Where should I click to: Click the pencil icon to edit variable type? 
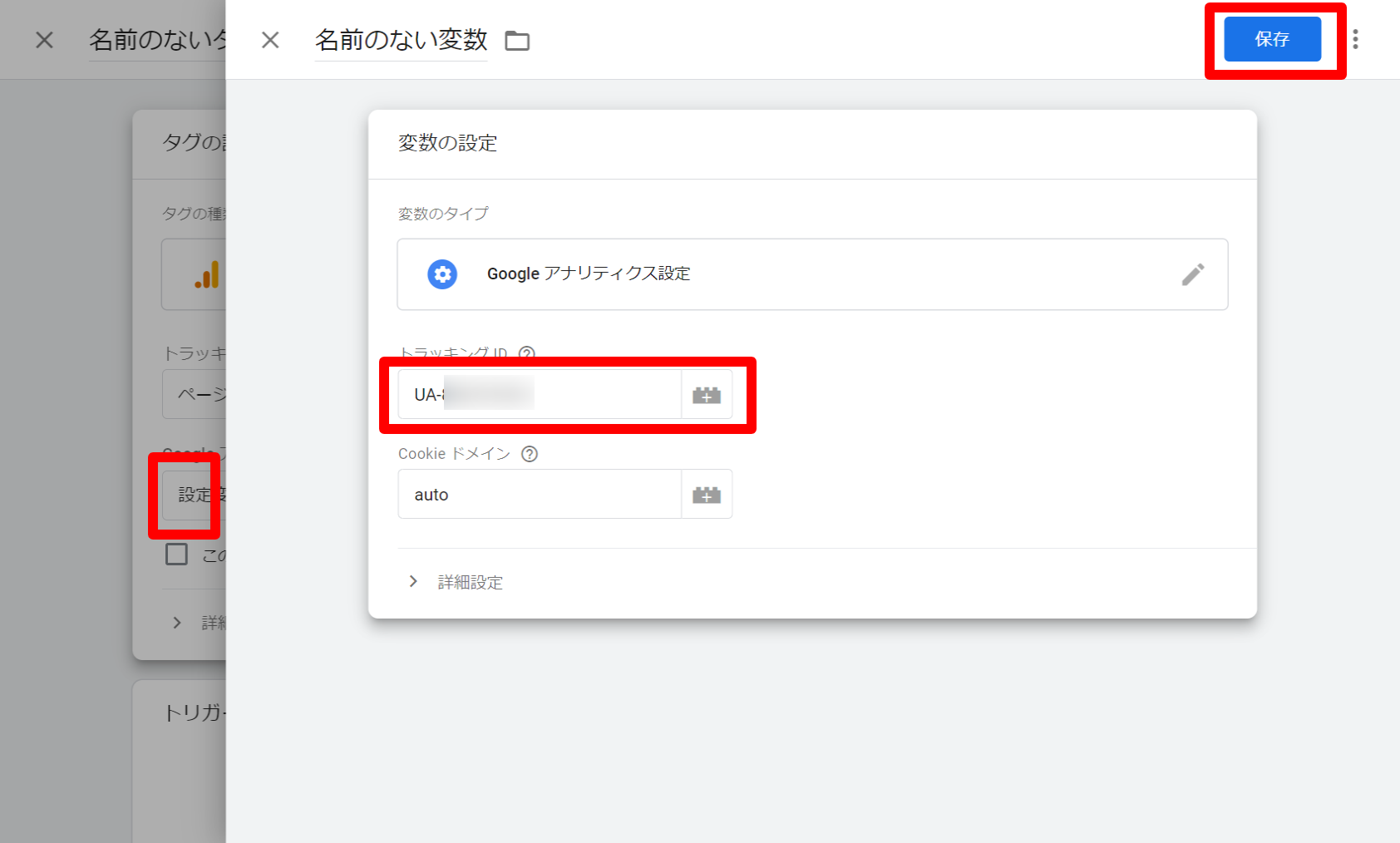1193,274
